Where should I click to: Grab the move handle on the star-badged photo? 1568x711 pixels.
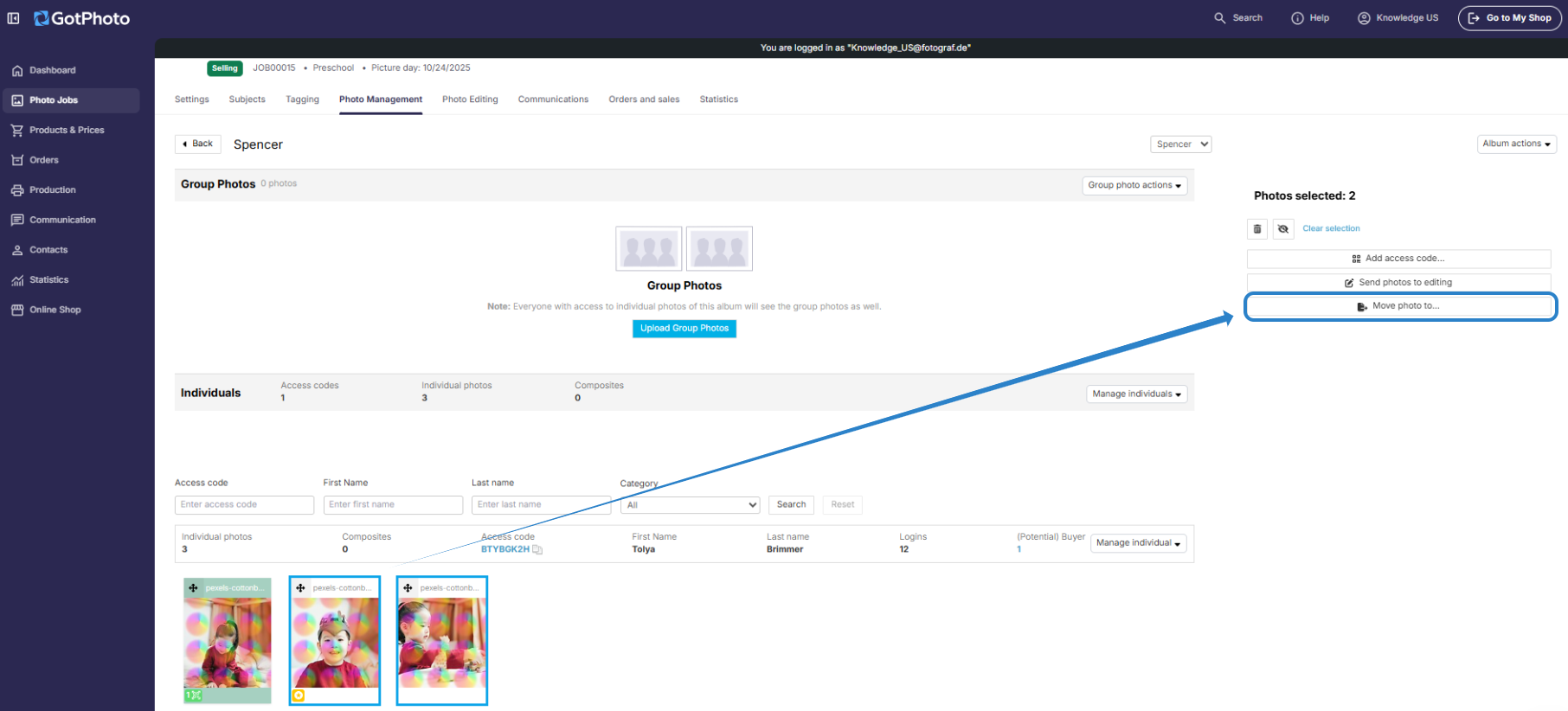pos(300,588)
